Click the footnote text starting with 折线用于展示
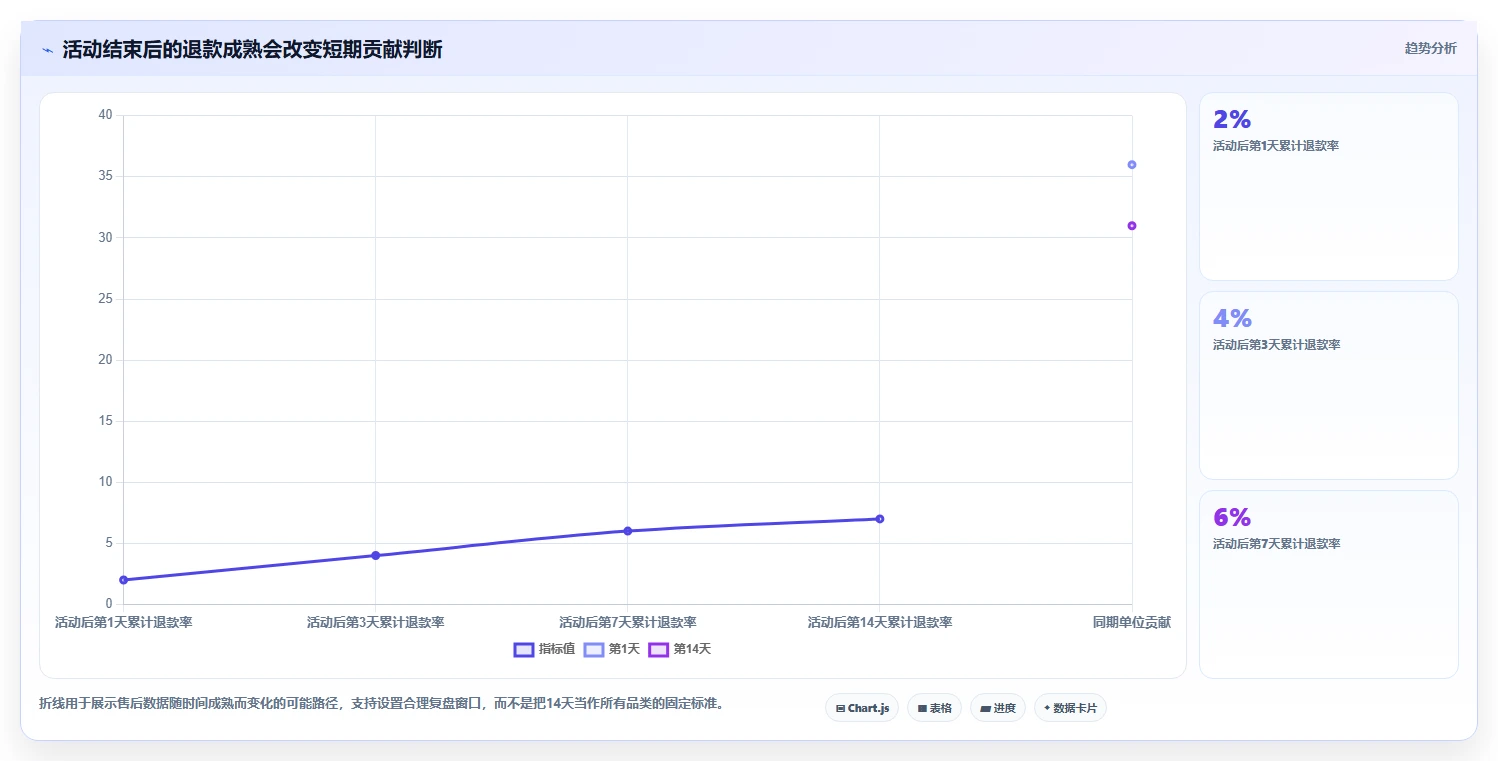 381,703
